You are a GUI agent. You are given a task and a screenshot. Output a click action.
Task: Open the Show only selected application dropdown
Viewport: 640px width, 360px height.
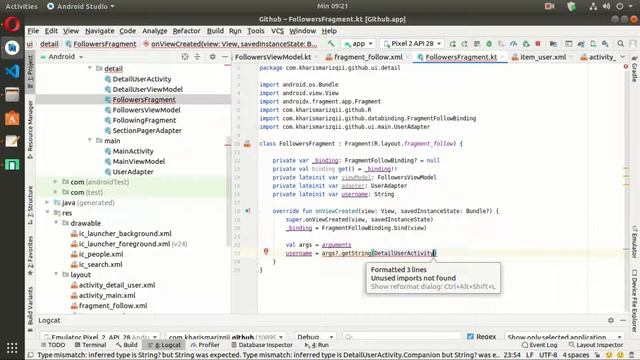[565, 337]
